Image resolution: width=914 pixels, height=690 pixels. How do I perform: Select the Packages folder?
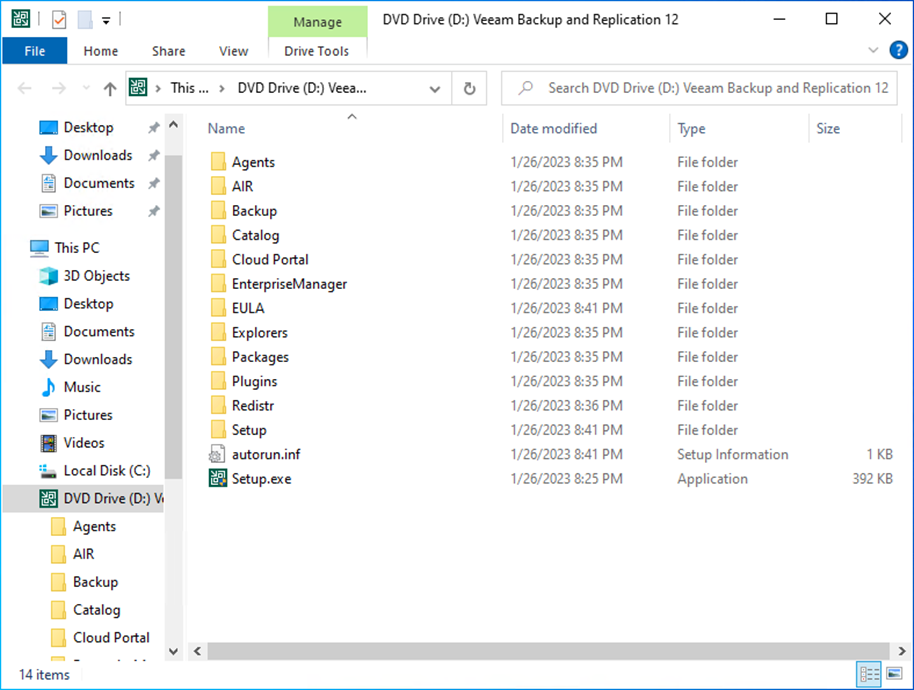260,357
